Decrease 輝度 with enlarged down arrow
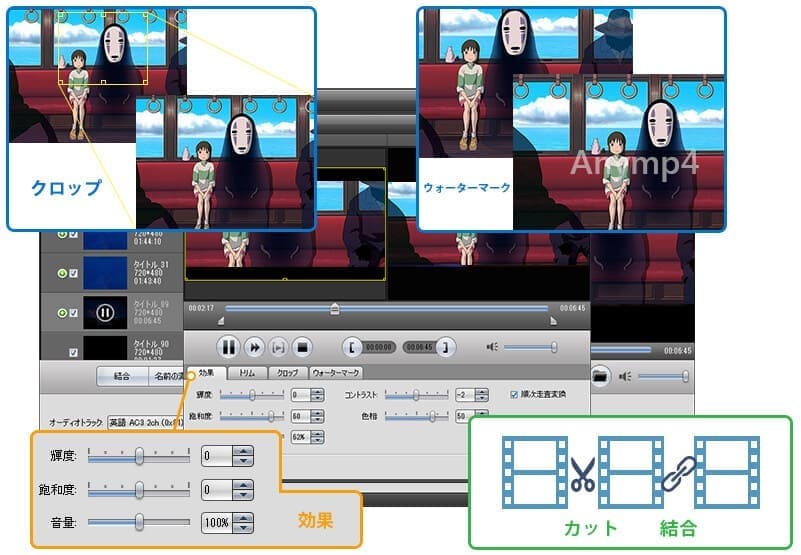 coord(243,461)
